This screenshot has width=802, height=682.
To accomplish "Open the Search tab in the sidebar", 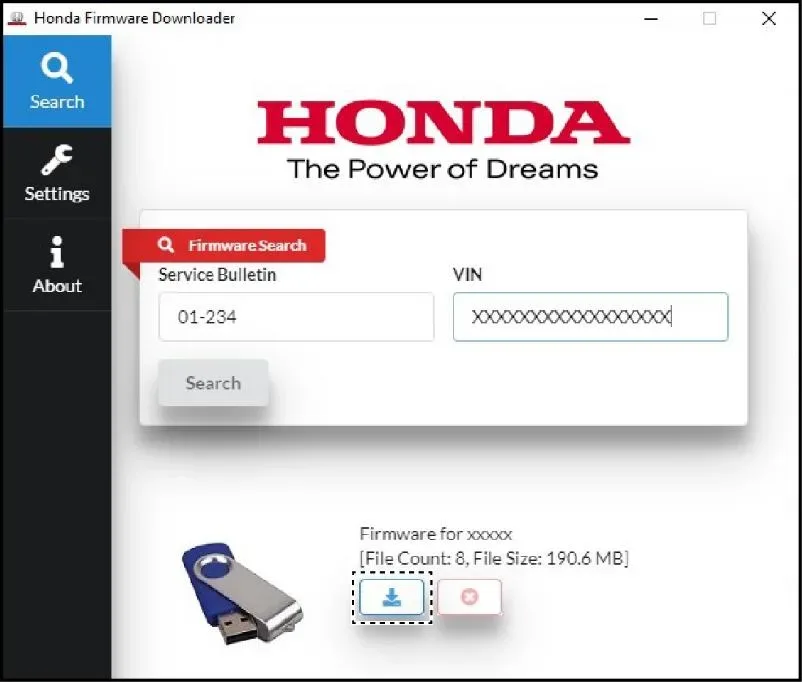I will coord(57,81).
